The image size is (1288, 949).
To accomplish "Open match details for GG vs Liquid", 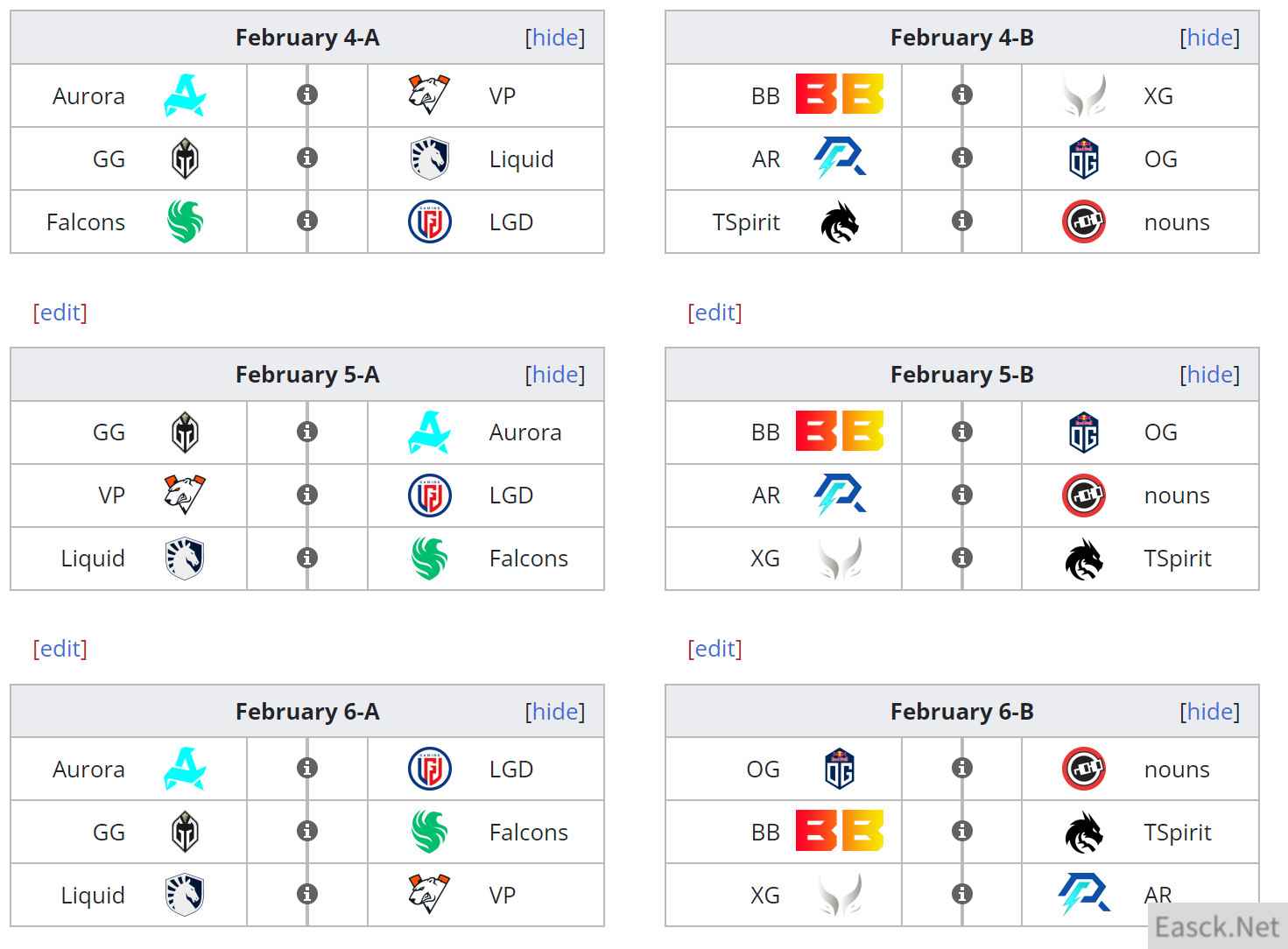I will pos(307,158).
